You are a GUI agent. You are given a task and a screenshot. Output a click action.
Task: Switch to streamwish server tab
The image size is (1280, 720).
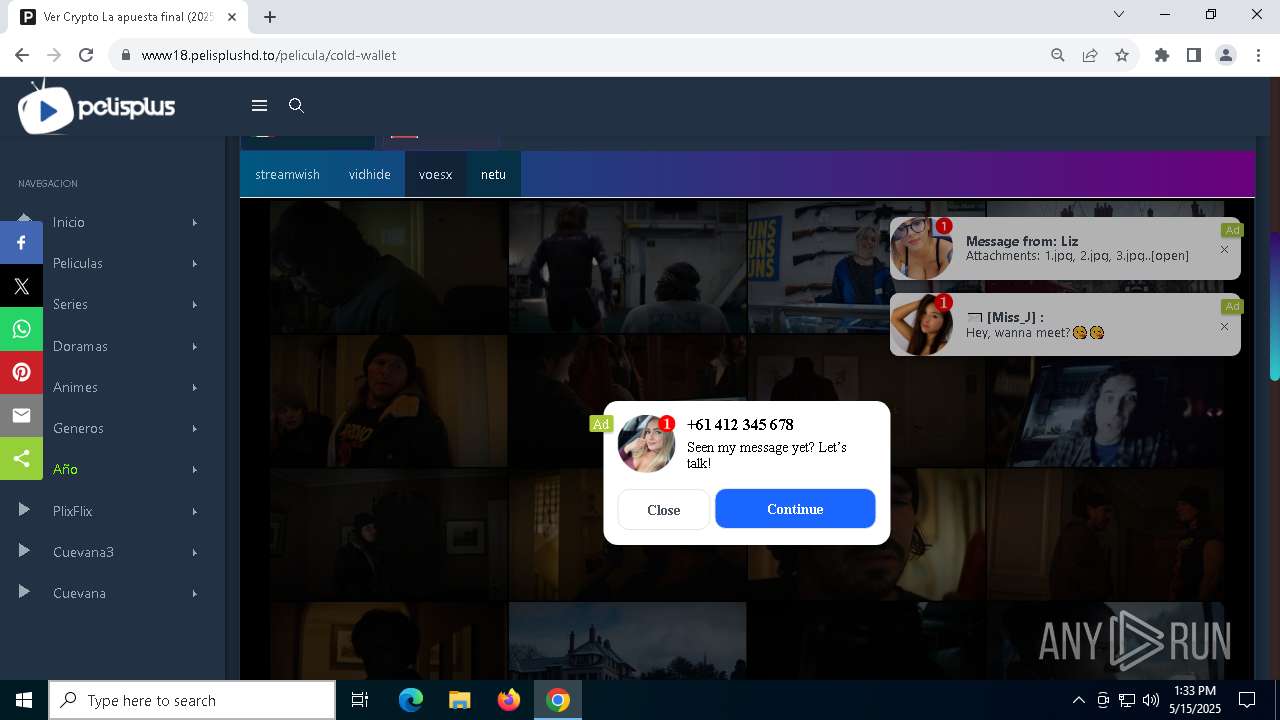click(287, 174)
